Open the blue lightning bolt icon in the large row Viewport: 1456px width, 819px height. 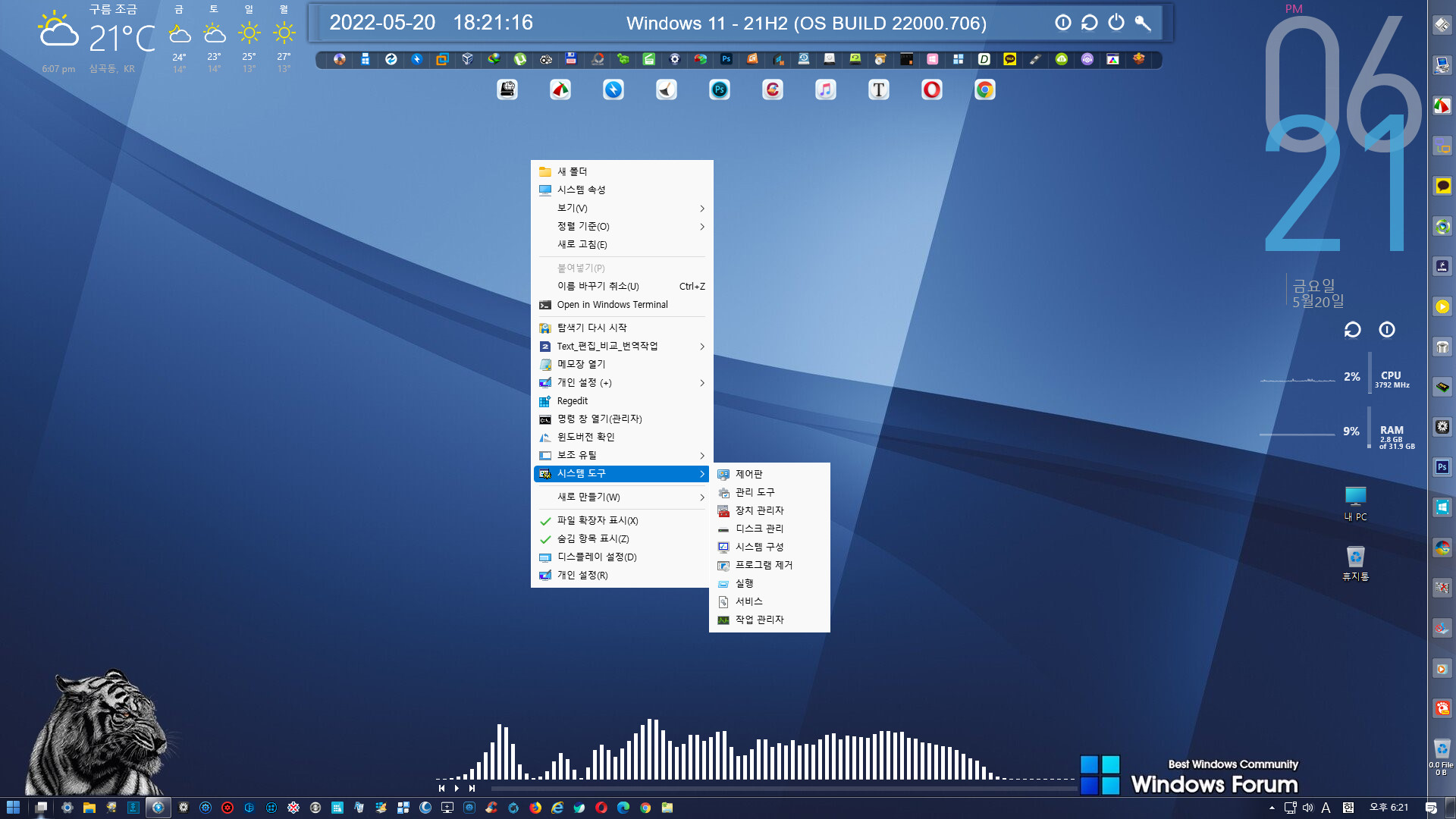click(x=613, y=90)
